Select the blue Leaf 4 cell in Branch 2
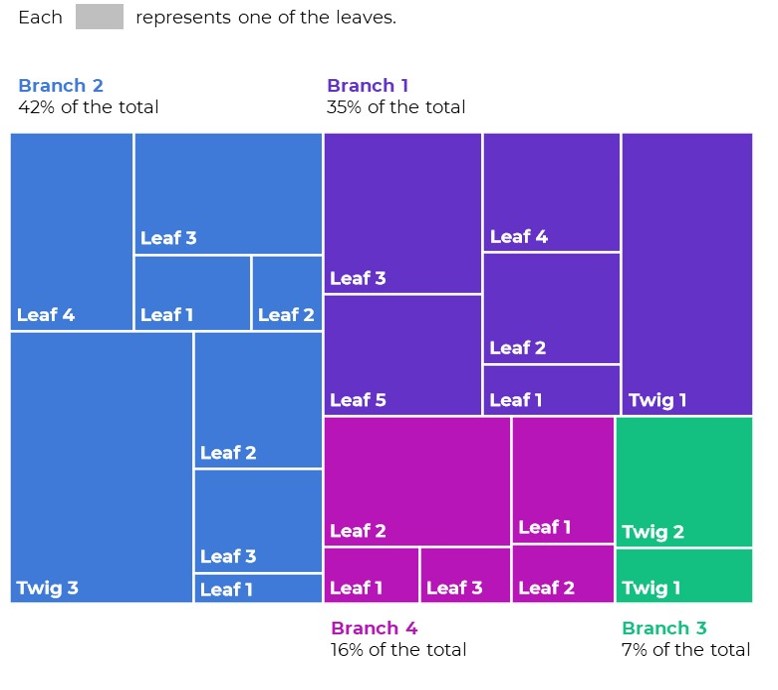 (72, 231)
